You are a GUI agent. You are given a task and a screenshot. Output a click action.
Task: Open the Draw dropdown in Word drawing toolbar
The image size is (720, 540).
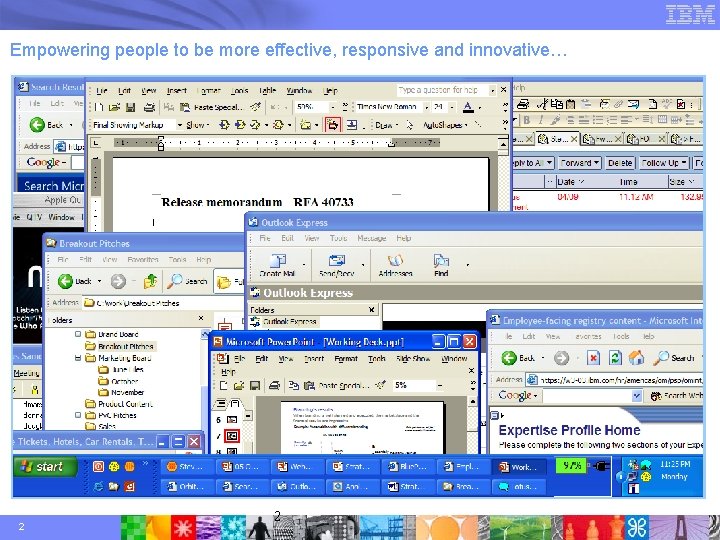(386, 125)
